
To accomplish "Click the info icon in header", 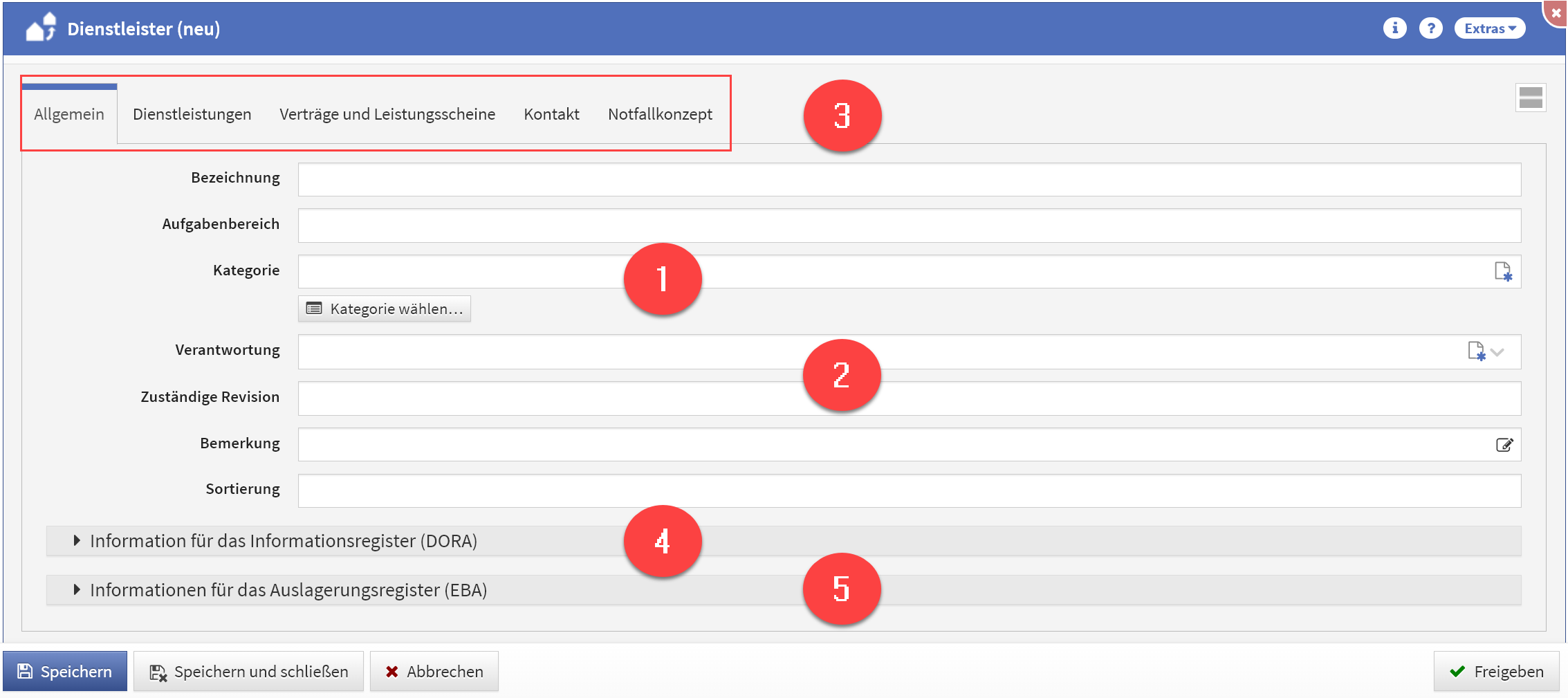I will [1394, 28].
